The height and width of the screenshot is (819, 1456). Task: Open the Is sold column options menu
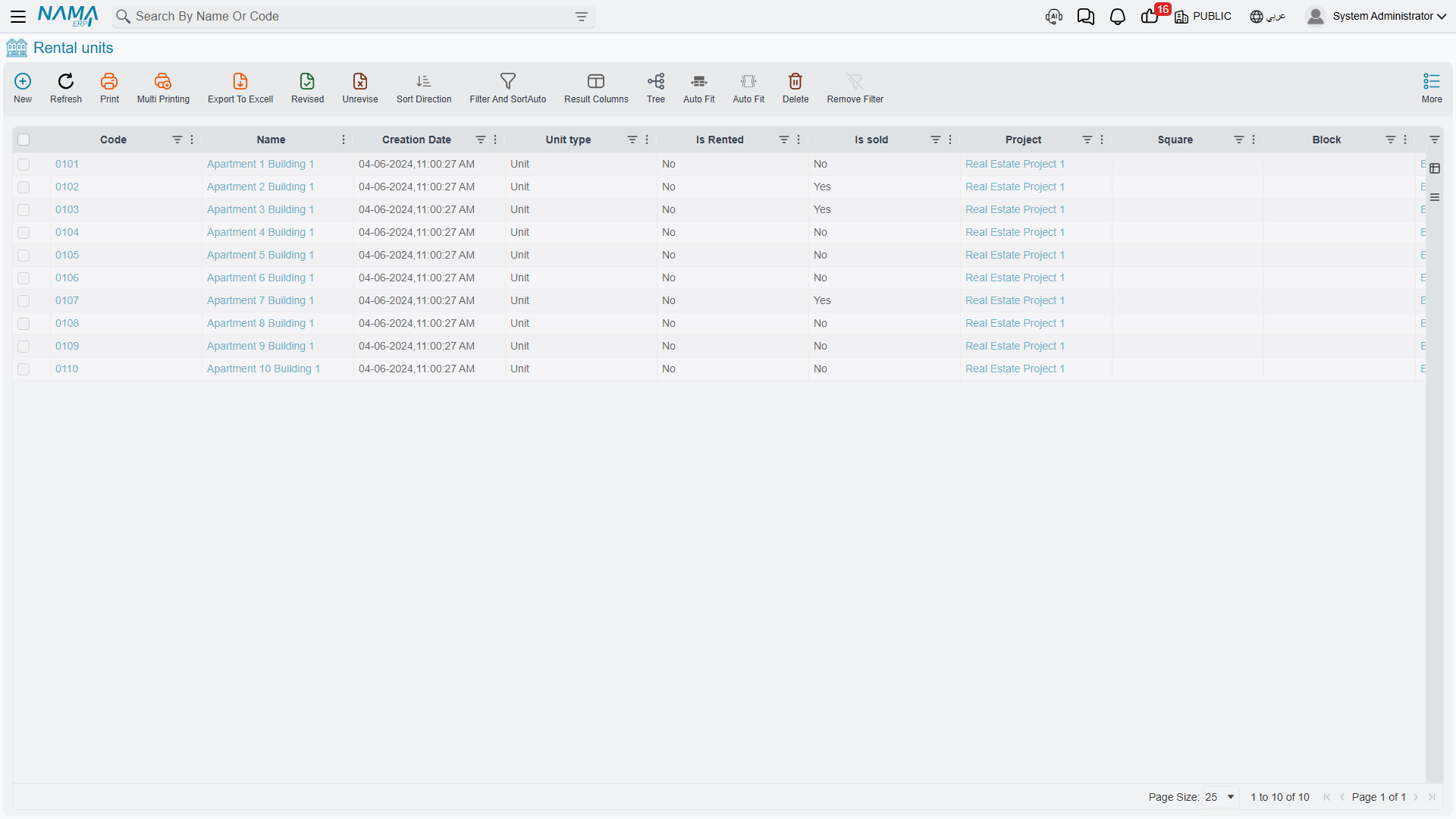(950, 140)
